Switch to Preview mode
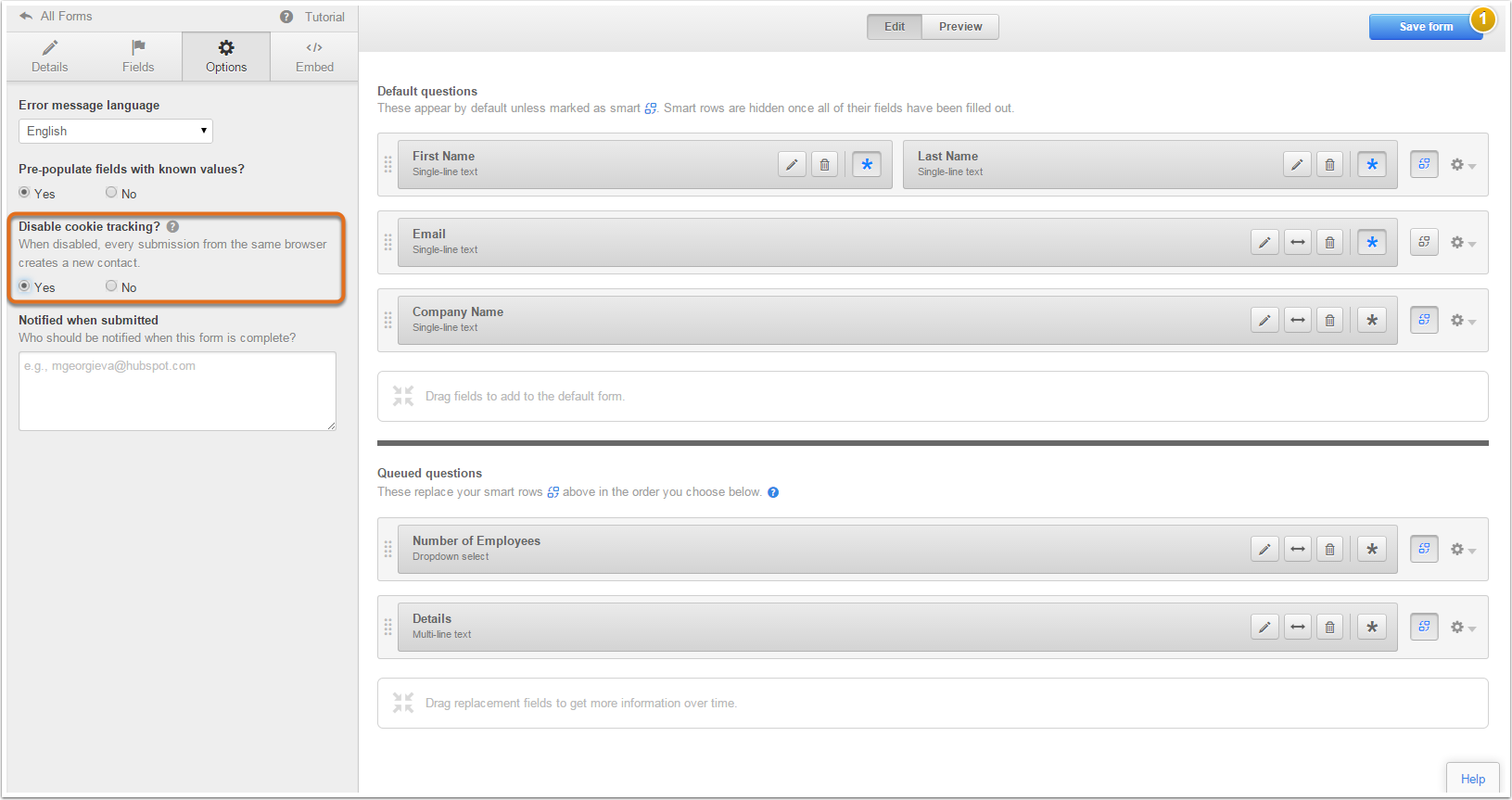 [960, 27]
